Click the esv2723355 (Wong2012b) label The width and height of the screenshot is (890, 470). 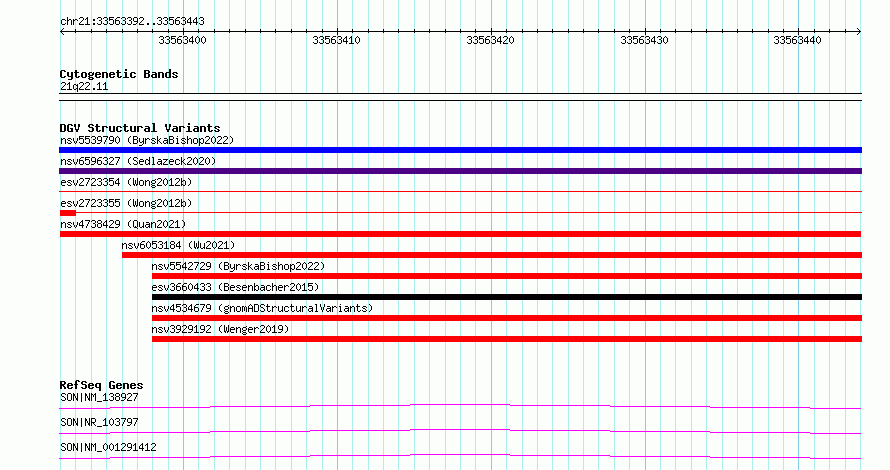pos(126,203)
